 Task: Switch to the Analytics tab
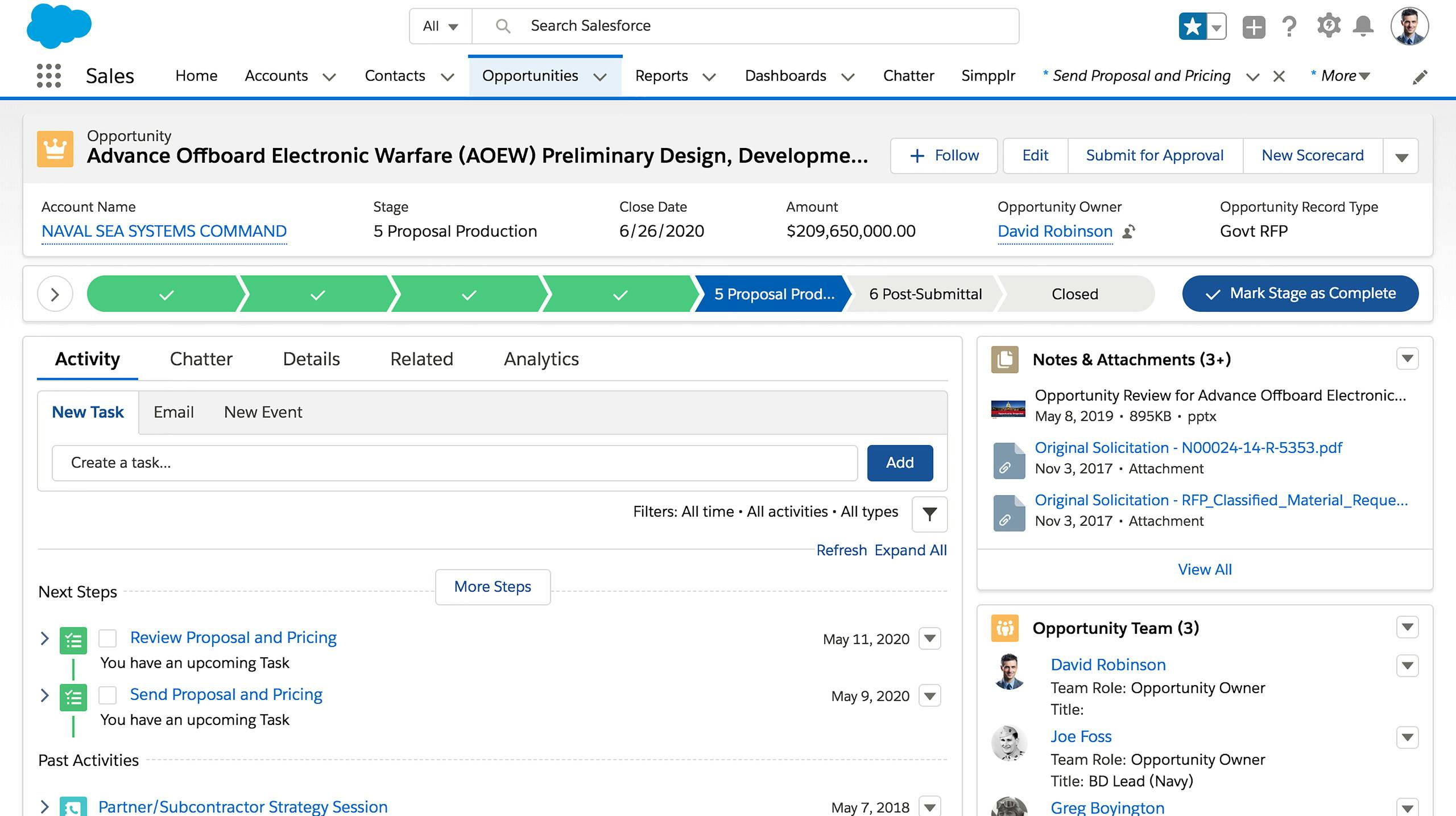541,359
